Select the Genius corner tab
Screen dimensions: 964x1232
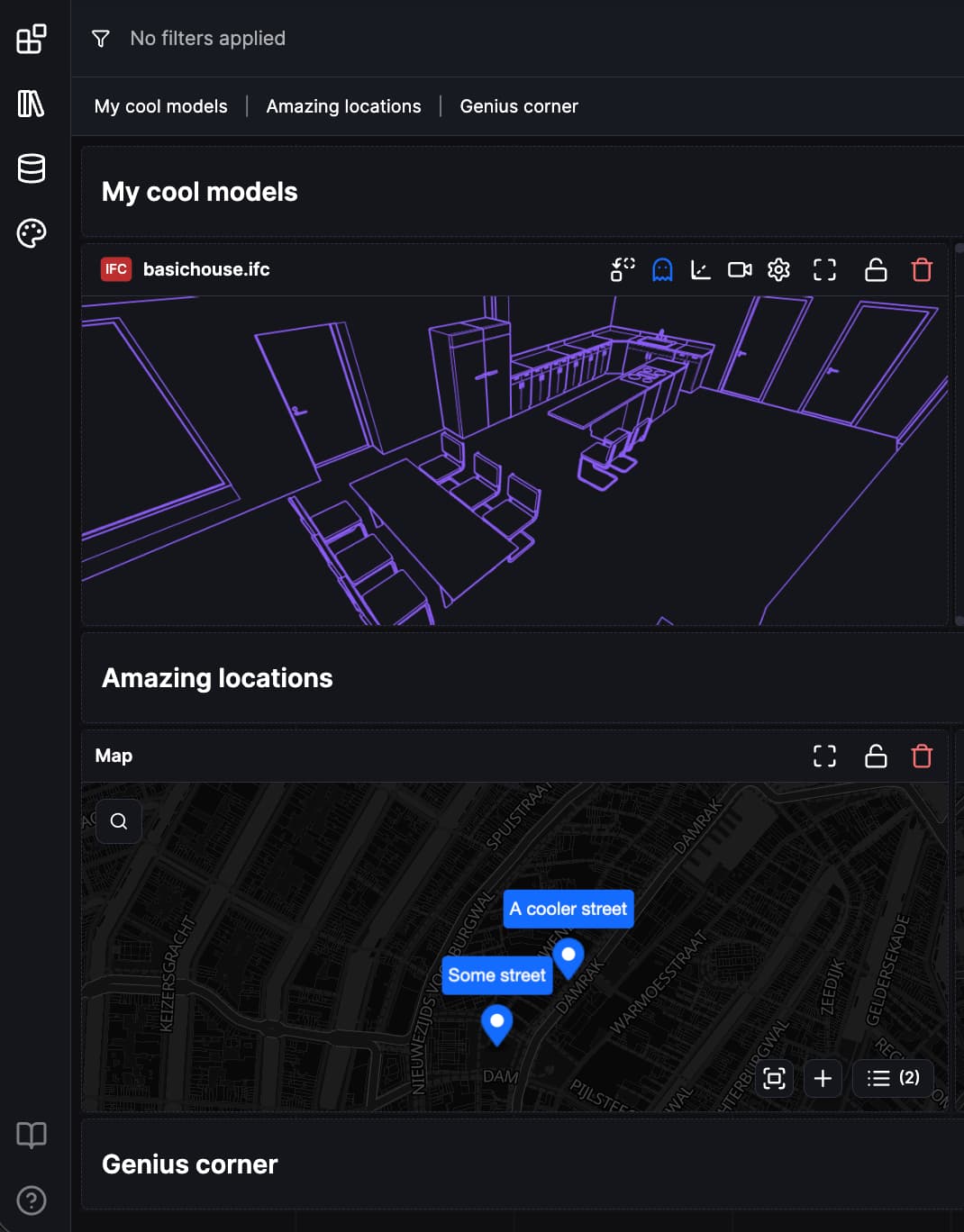pos(519,106)
